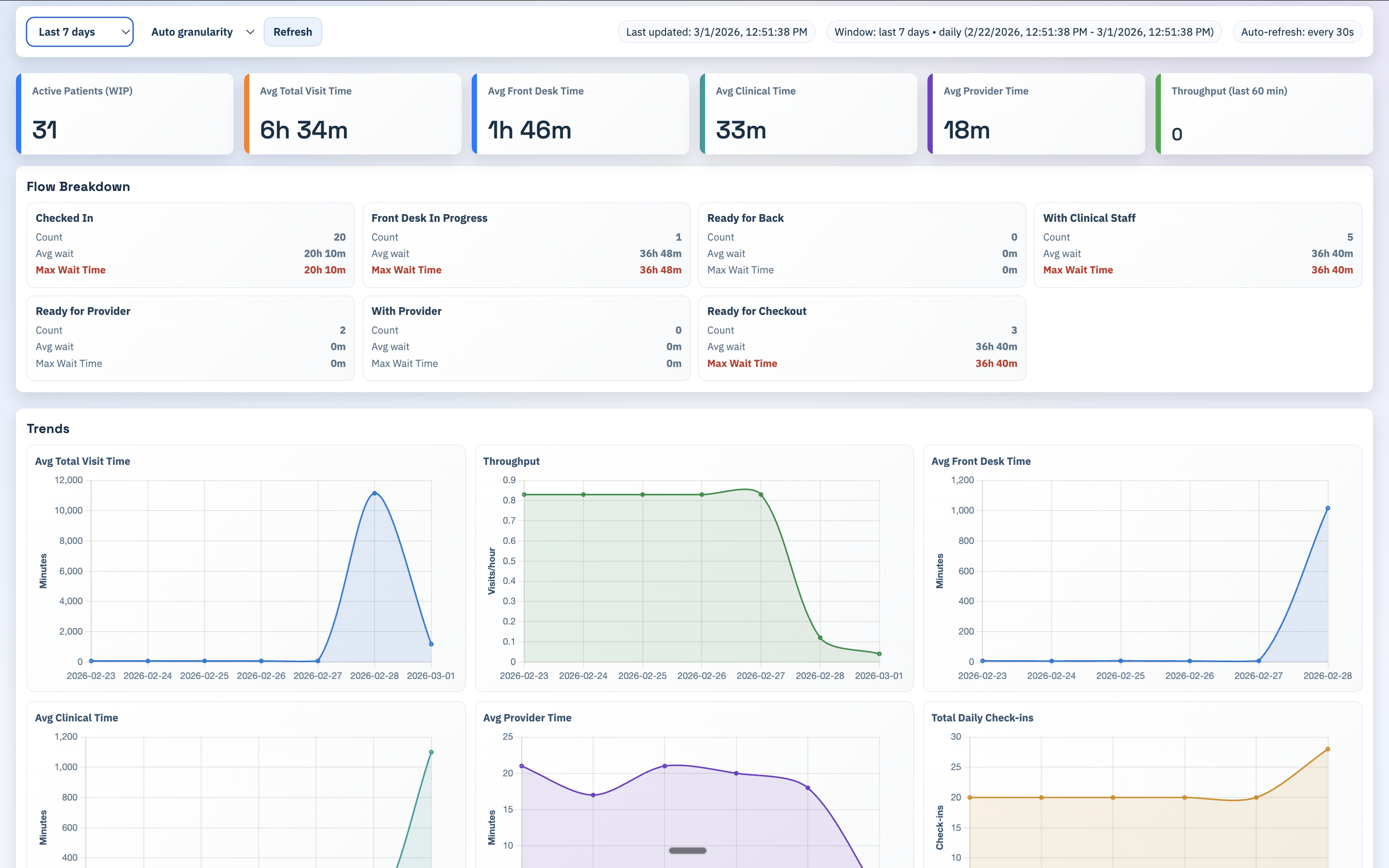Click the peak point on Avg Total Visit Time chart
1389x868 pixels.
pyautogui.click(x=374, y=492)
